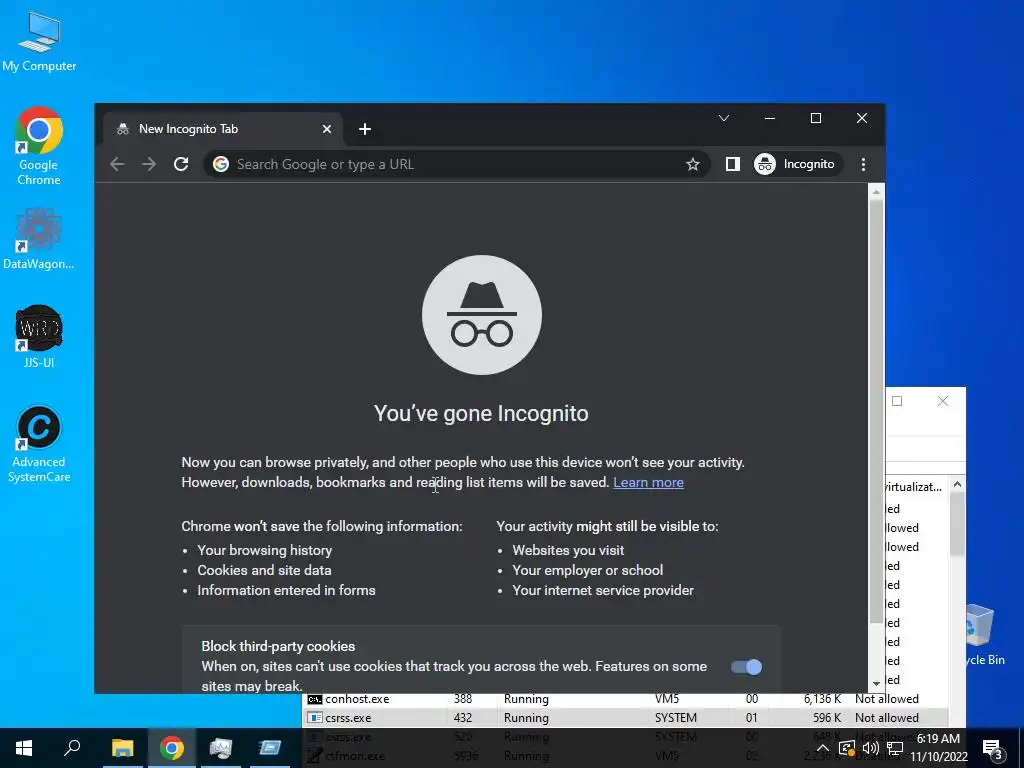This screenshot has width=1024, height=768.
Task: Click the Task Manager taskbar icon
Action: pos(221,748)
